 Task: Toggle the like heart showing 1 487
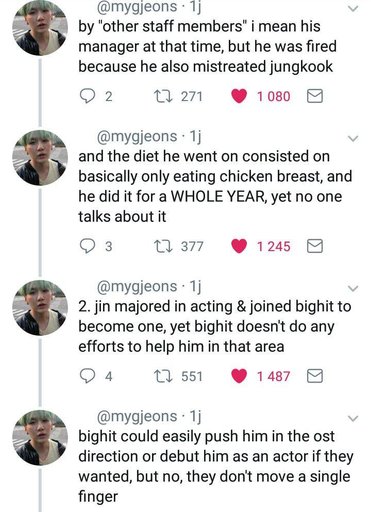(239, 376)
